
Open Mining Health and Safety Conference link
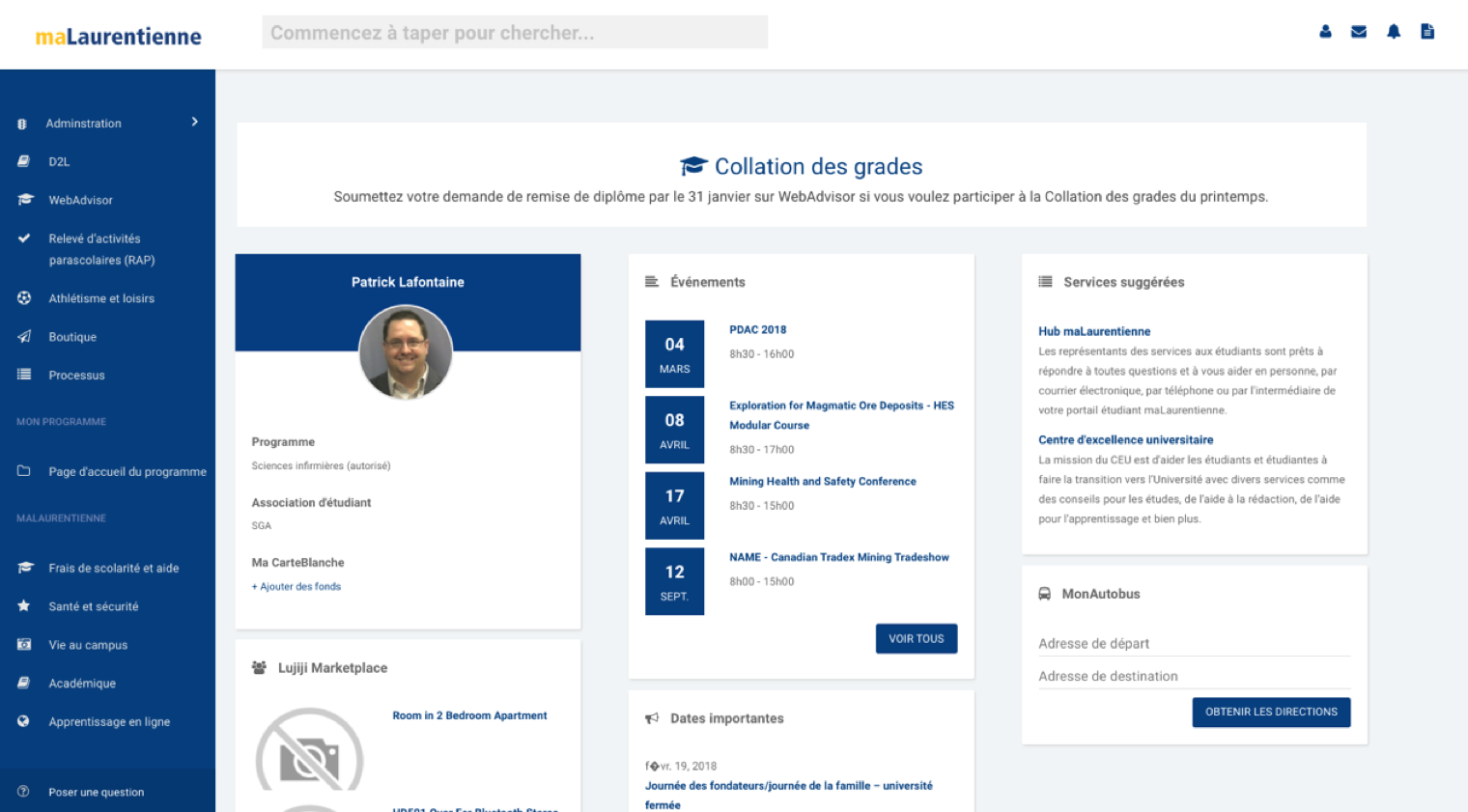pyautogui.click(x=823, y=481)
